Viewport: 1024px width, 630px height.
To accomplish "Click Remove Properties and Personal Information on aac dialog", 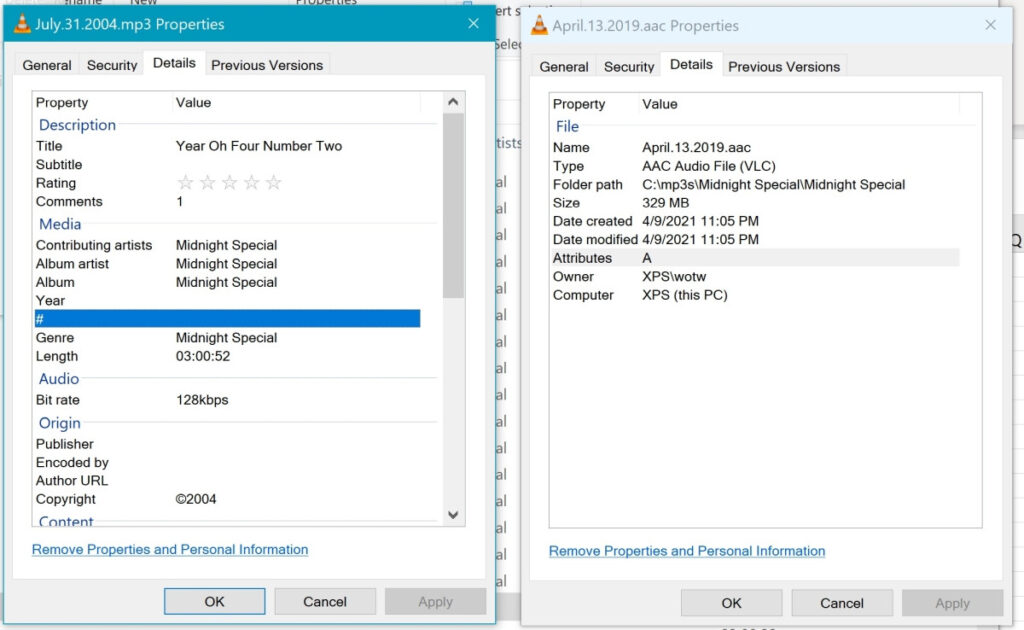I will pyautogui.click(x=686, y=551).
